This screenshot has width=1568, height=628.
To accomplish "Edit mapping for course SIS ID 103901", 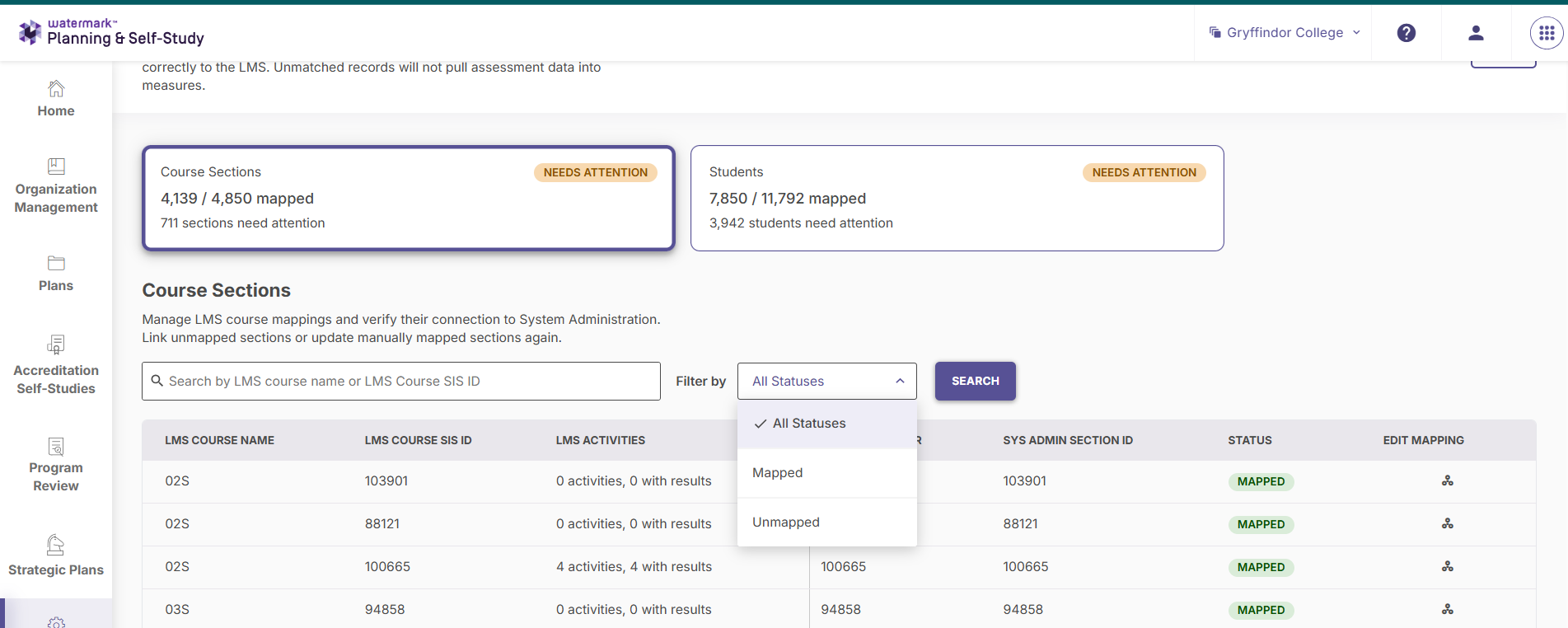I will click(1448, 480).
